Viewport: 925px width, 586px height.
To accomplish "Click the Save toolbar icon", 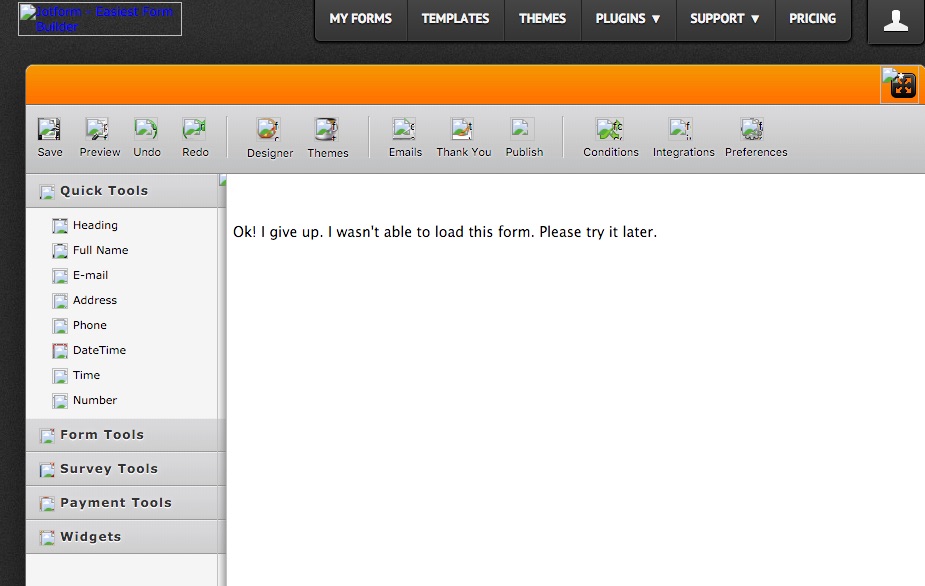I will click(49, 137).
